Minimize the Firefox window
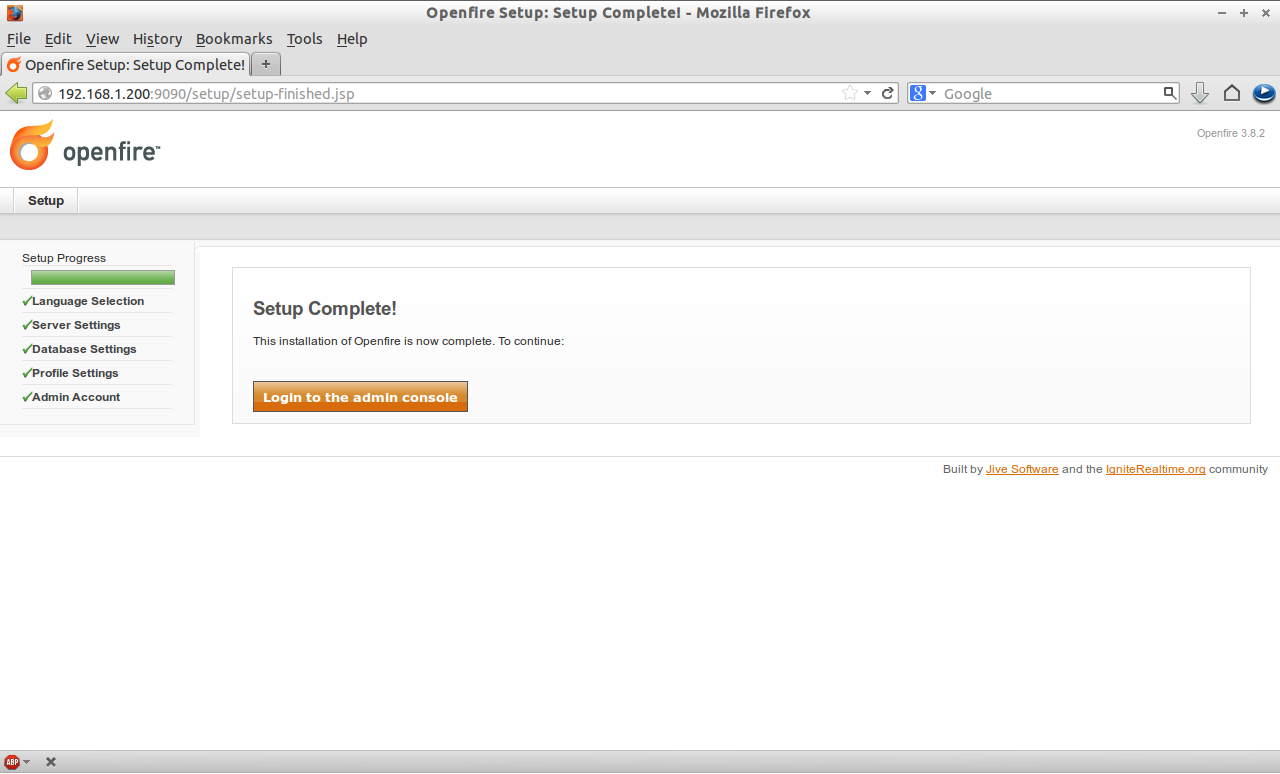This screenshot has height=774, width=1280. [1223, 13]
